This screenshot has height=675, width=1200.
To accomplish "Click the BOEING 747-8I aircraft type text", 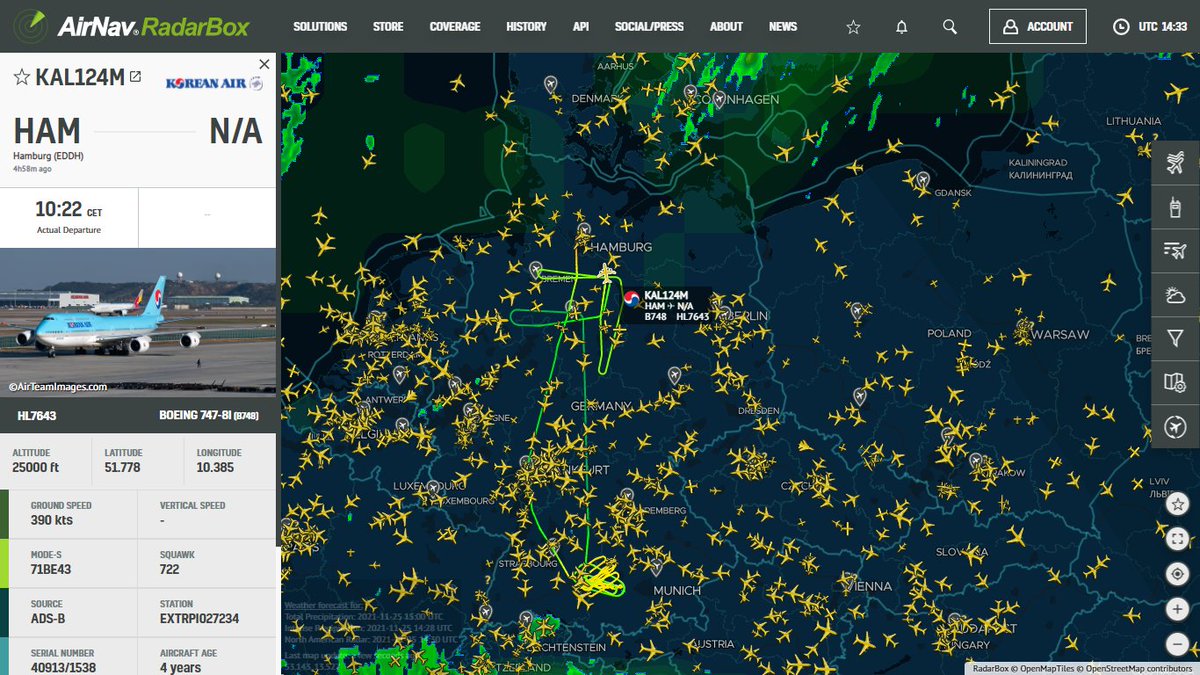I will (x=207, y=414).
